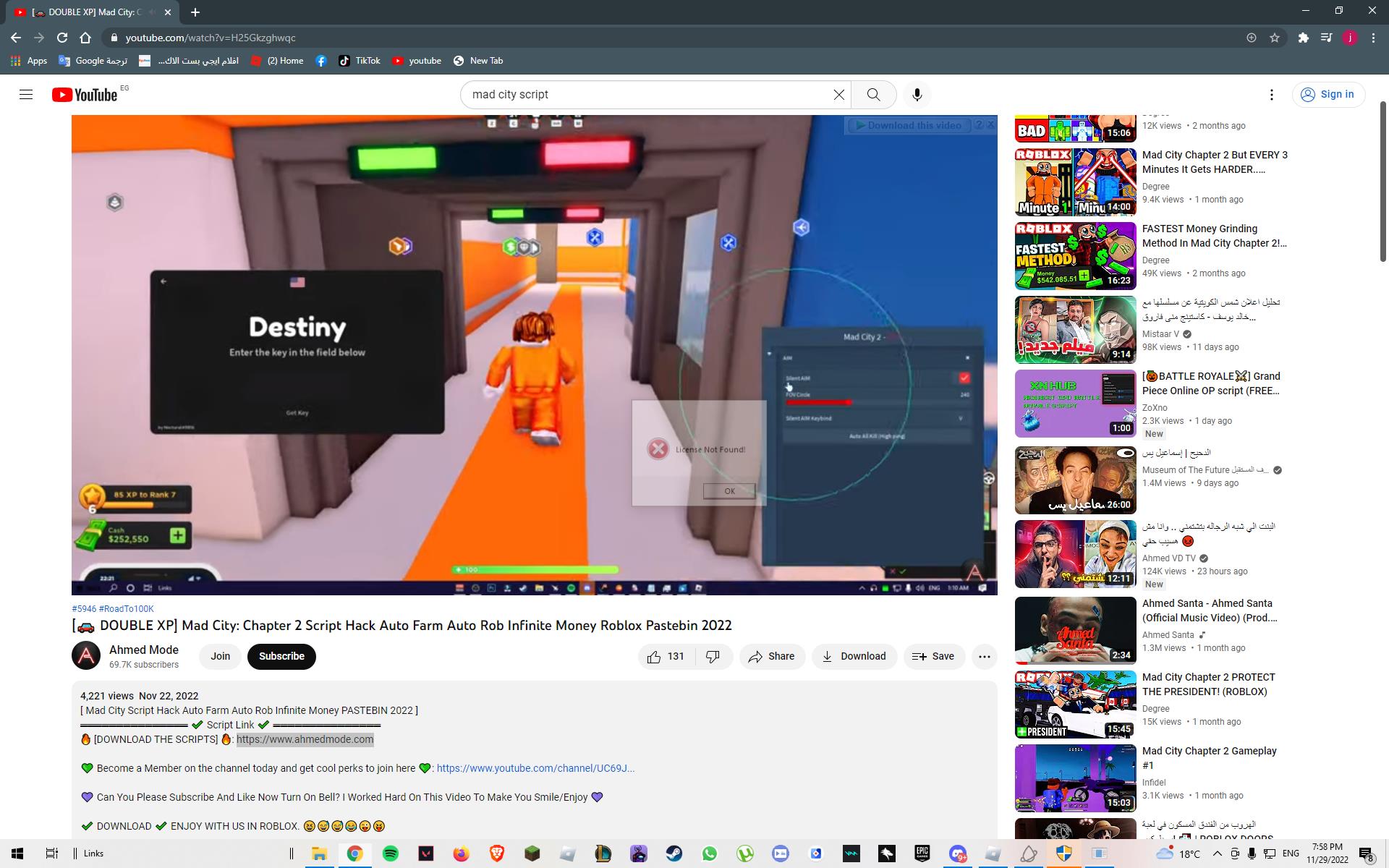The height and width of the screenshot is (868, 1389).
Task: Open YouTube settings three-dot menu
Action: (x=1271, y=95)
